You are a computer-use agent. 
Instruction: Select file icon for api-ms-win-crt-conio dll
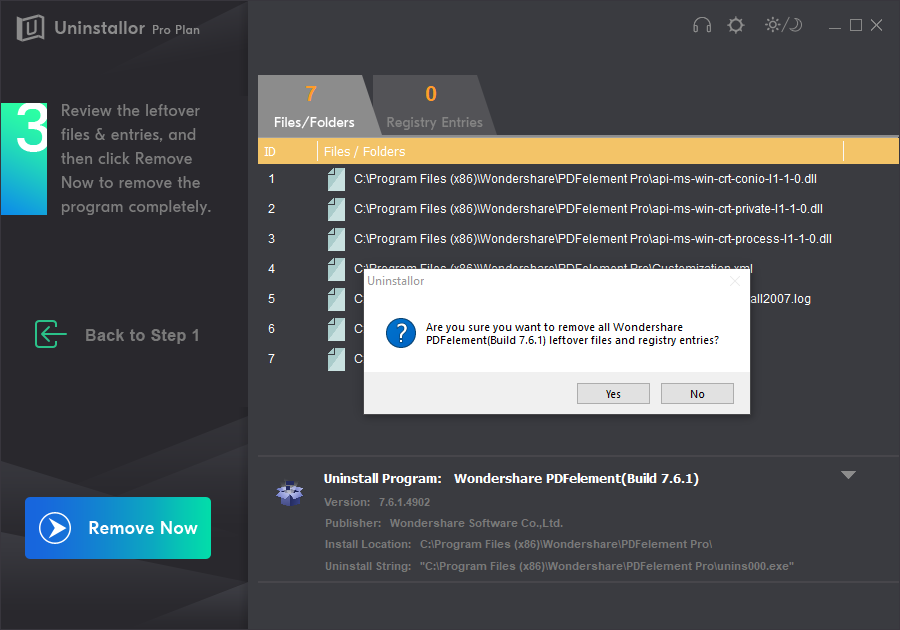pos(336,179)
